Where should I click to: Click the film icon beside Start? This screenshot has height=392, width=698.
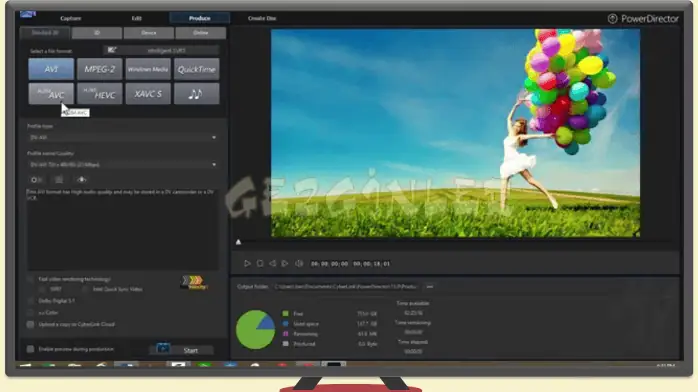pos(163,348)
